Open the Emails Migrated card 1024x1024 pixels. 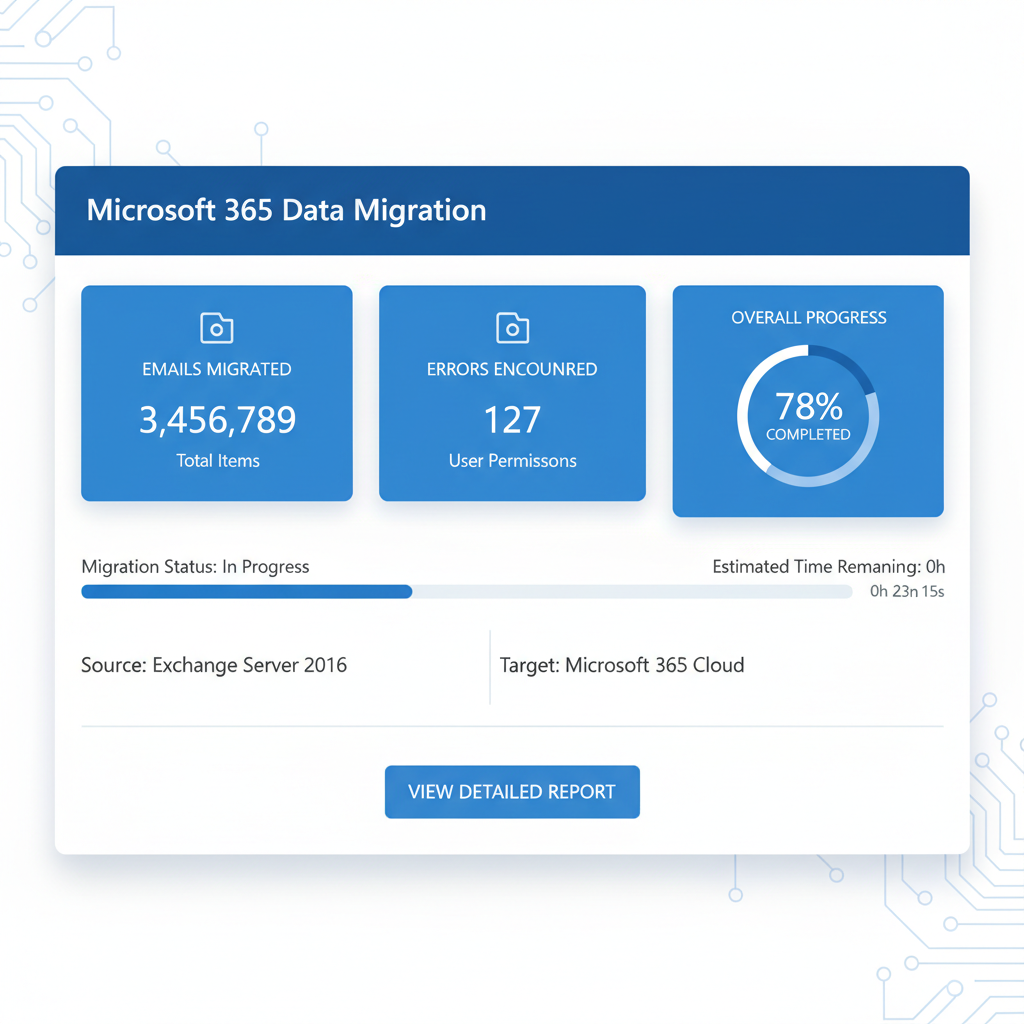click(x=217, y=393)
